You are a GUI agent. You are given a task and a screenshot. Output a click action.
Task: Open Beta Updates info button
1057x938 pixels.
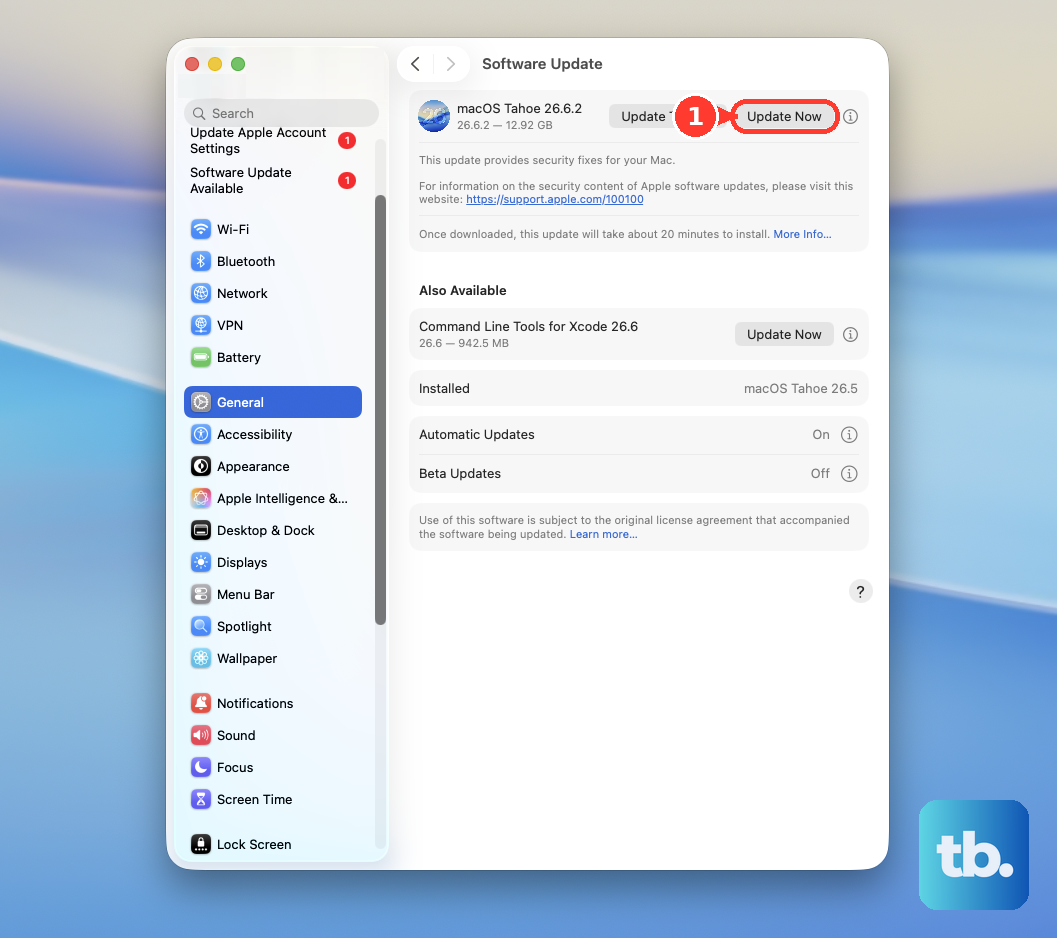coord(849,473)
